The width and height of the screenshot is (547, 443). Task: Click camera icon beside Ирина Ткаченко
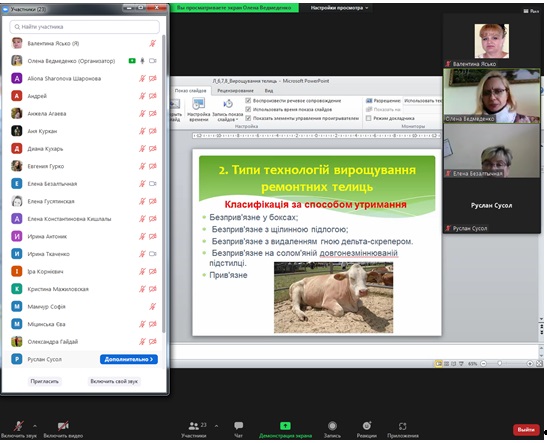(x=152, y=254)
